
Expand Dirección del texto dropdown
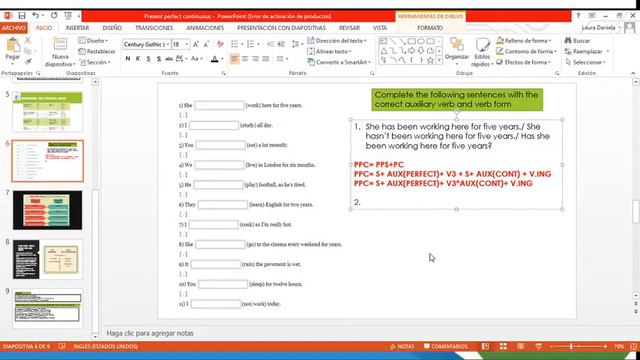pyautogui.click(x=337, y=40)
